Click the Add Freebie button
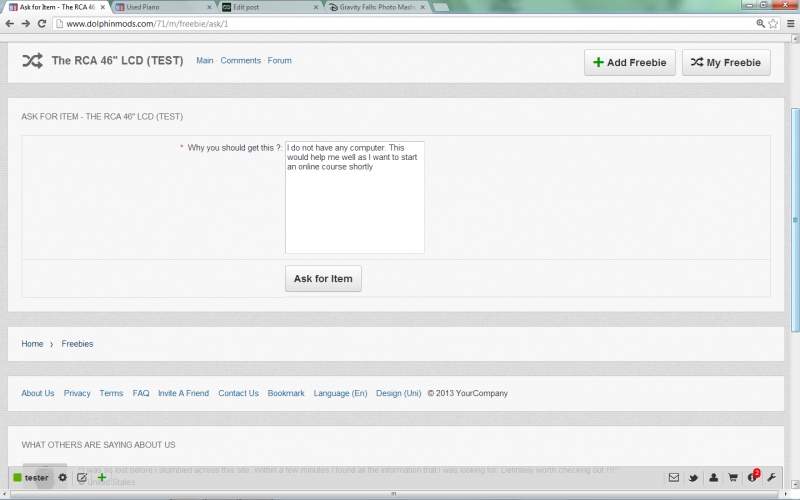This screenshot has height=500, width=800. click(x=630, y=62)
